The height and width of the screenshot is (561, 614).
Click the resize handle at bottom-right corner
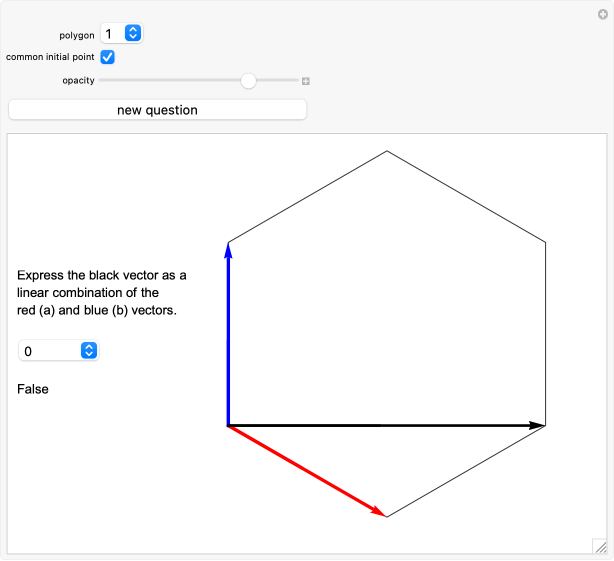point(600,547)
